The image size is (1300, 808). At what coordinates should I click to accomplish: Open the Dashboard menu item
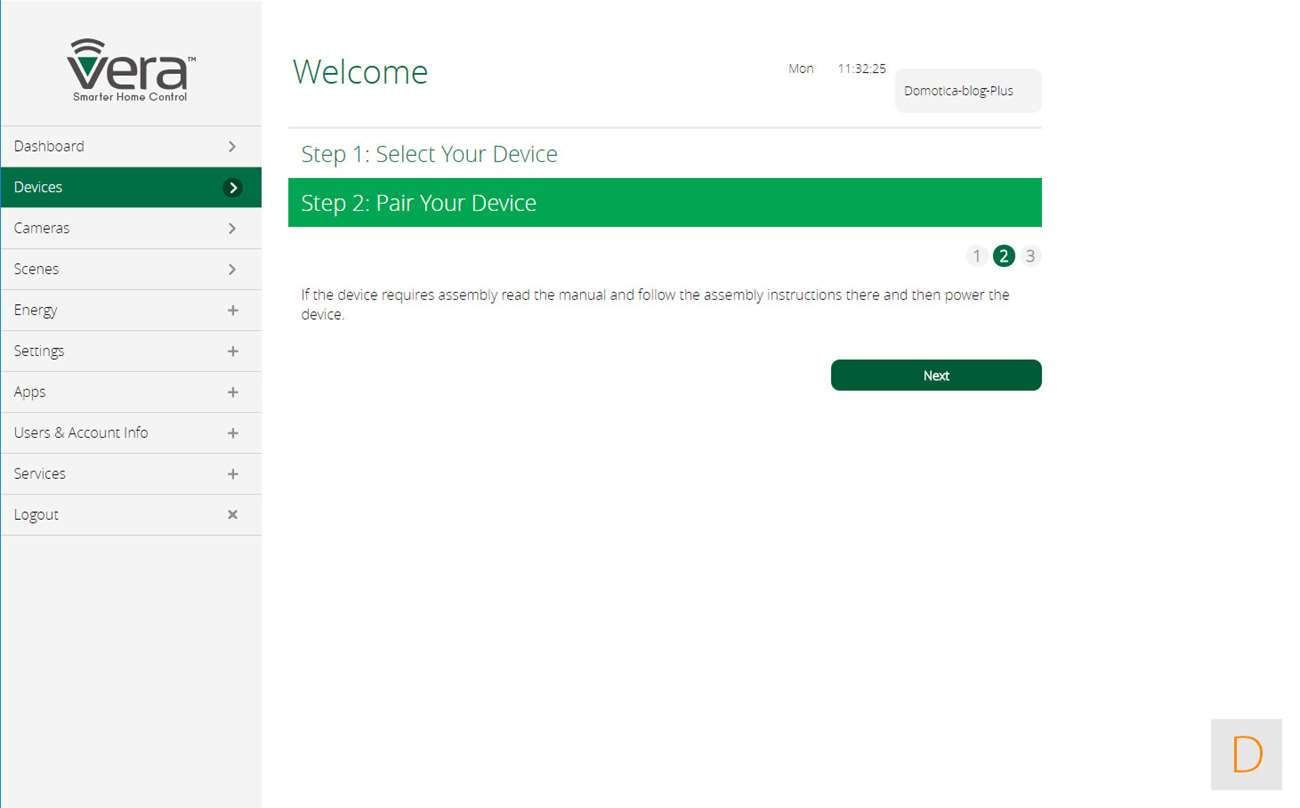(x=50, y=146)
